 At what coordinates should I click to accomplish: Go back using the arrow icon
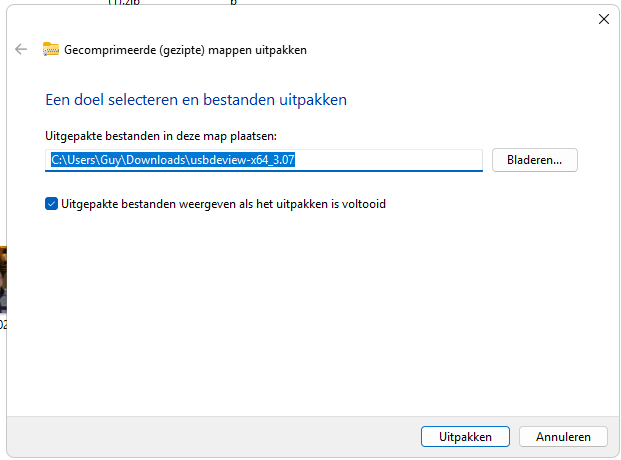(x=21, y=50)
